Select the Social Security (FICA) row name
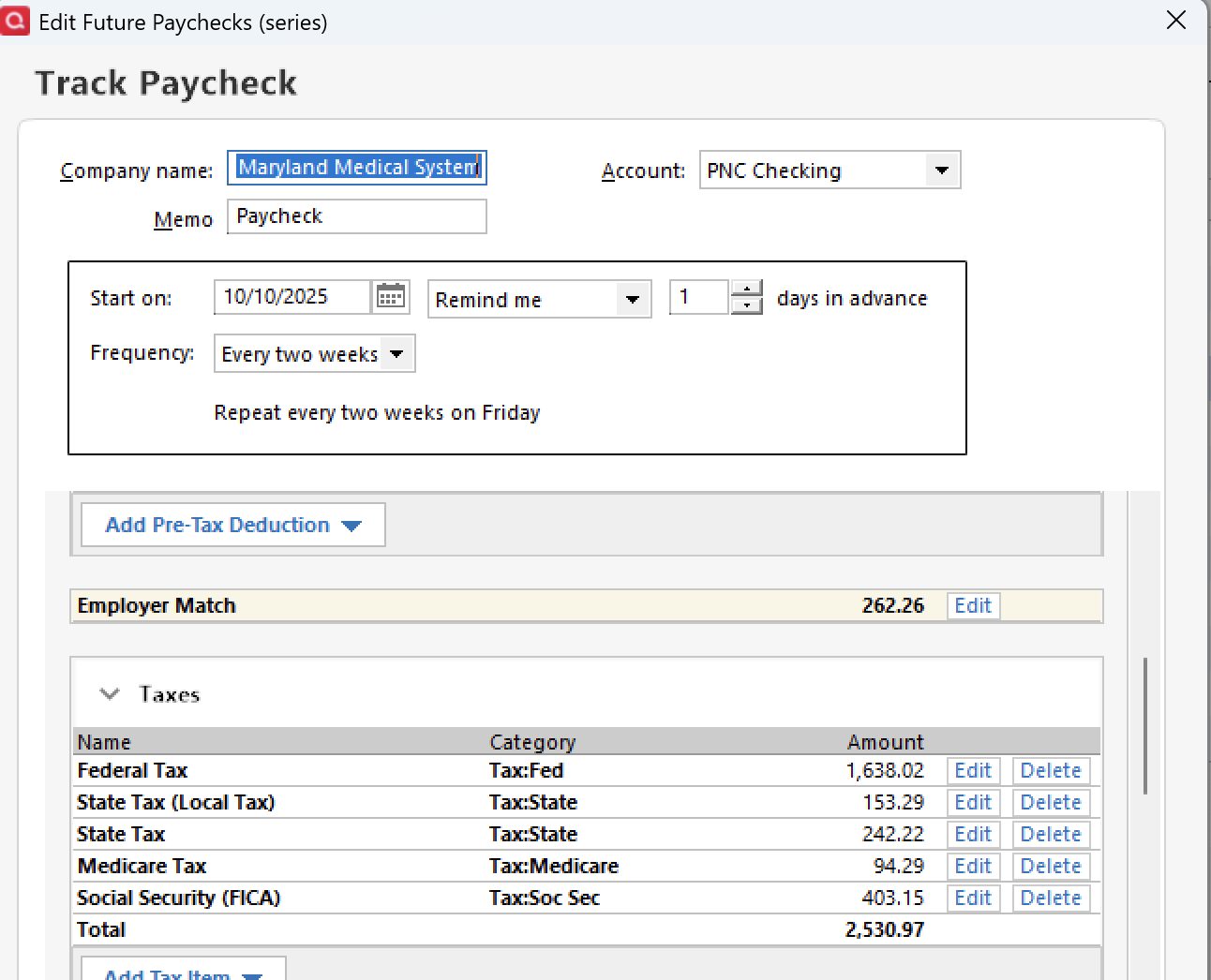Viewport: 1211px width, 980px height. coord(178,898)
